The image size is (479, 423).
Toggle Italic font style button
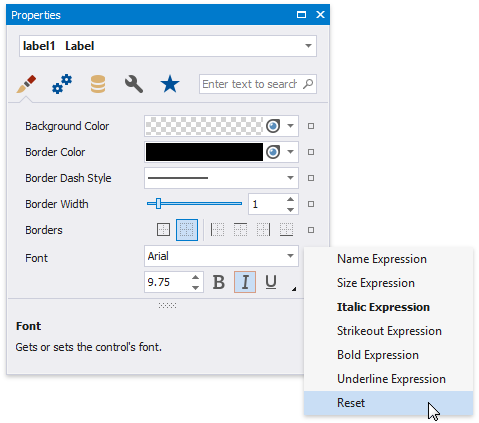pos(245,282)
